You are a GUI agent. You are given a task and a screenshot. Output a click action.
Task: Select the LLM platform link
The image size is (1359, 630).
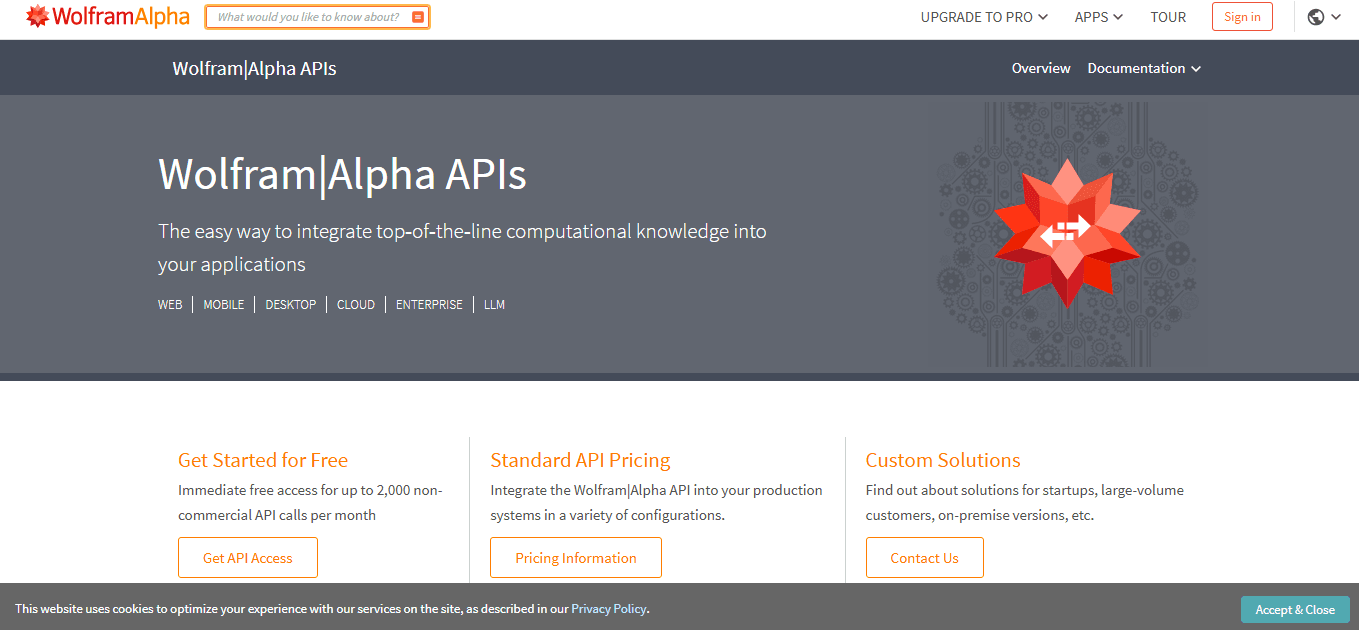coord(494,304)
